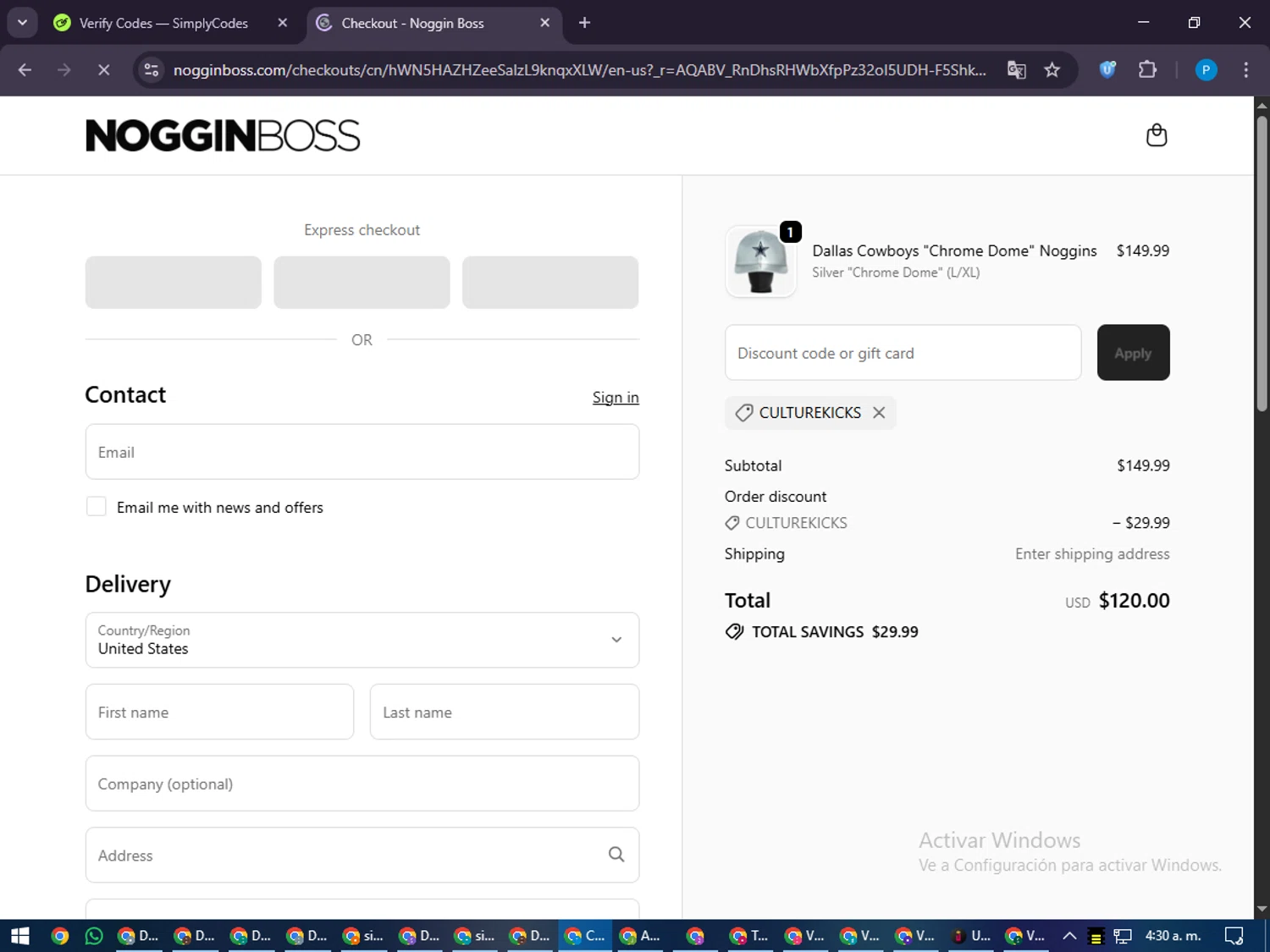The image size is (1270, 952).
Task: Click the scrollbar down arrow
Action: [x=1262, y=909]
